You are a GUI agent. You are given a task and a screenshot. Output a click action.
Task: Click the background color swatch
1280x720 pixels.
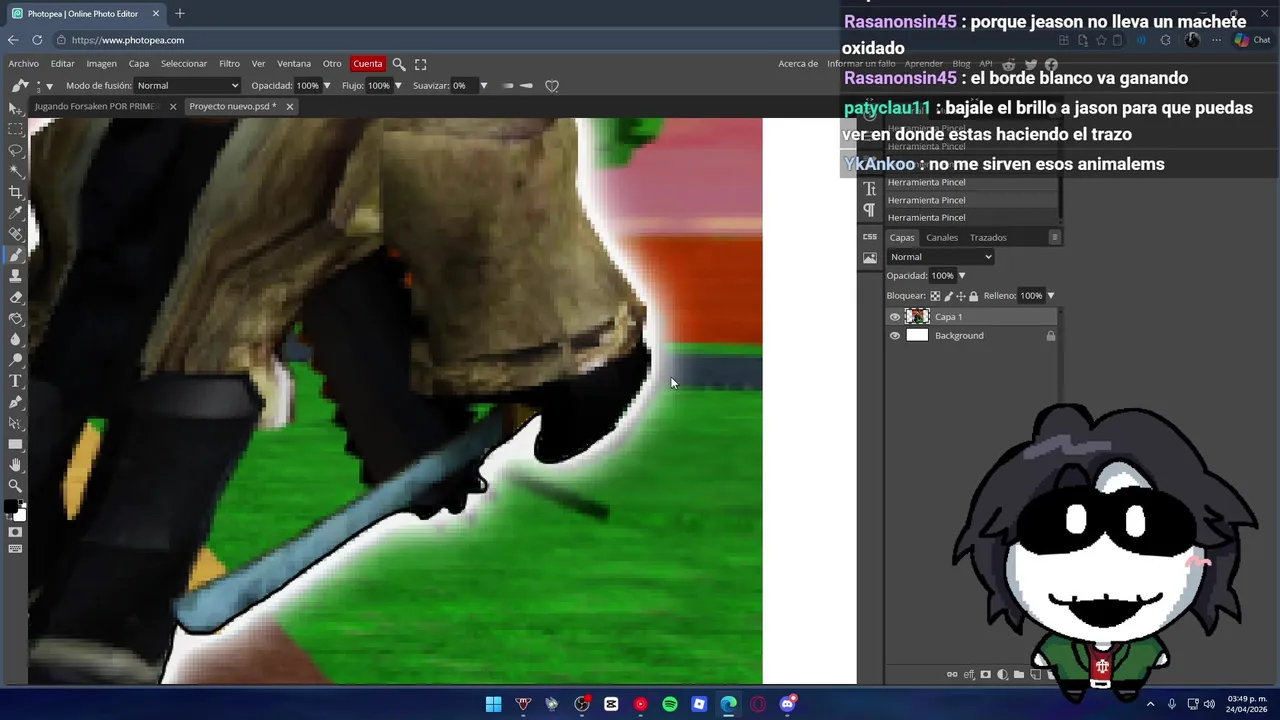click(x=20, y=515)
